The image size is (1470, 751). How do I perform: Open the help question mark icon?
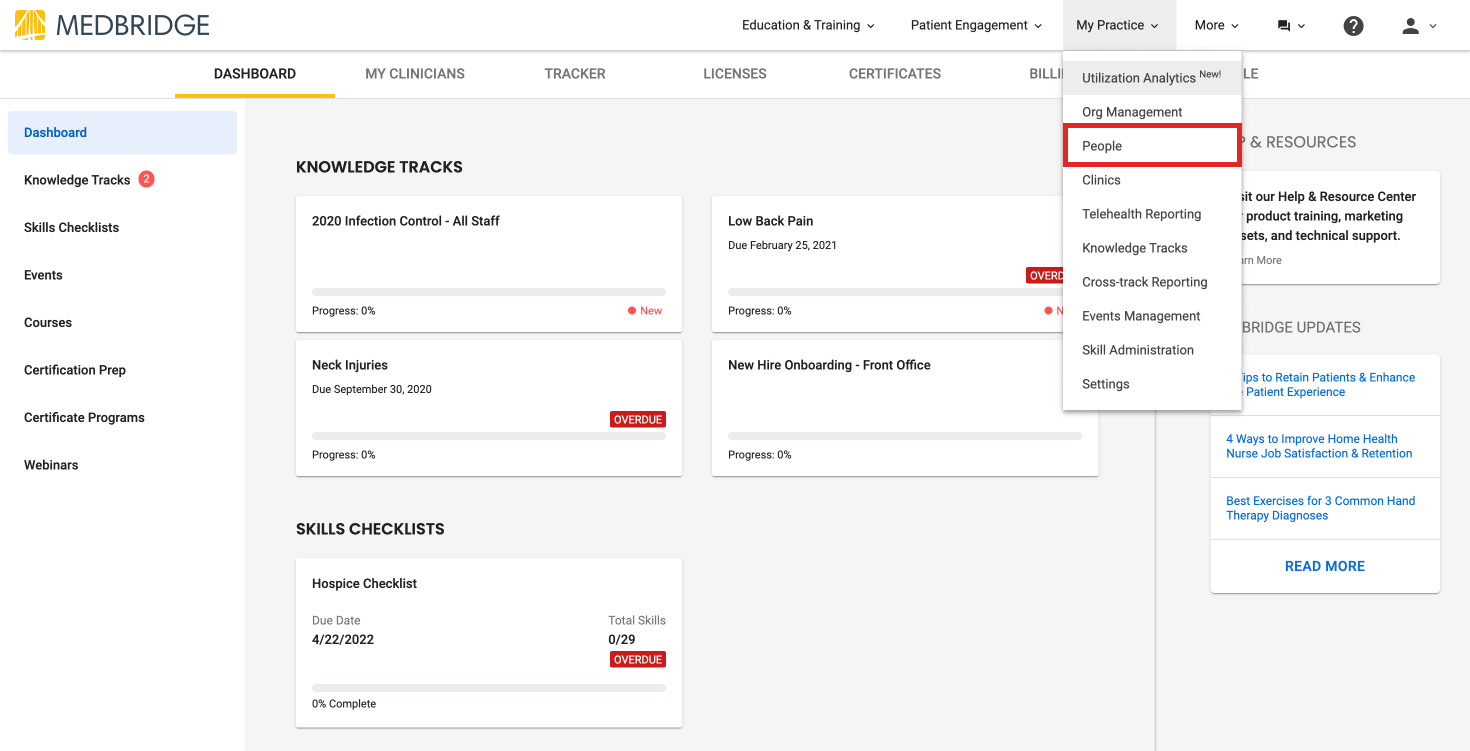pyautogui.click(x=1353, y=26)
